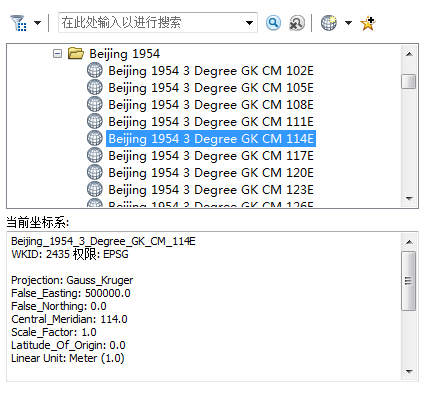This screenshot has height=393, width=431.
Task: Click the globe icon beside CM 111E
Action: 95,121
